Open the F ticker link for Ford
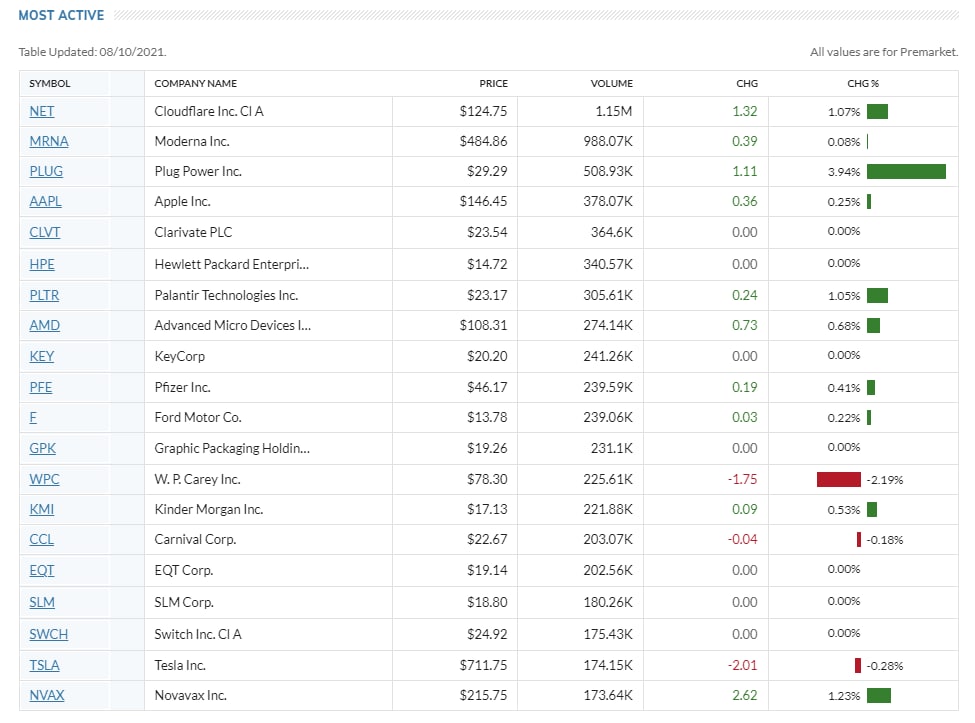The width and height of the screenshot is (975, 723). coord(33,417)
